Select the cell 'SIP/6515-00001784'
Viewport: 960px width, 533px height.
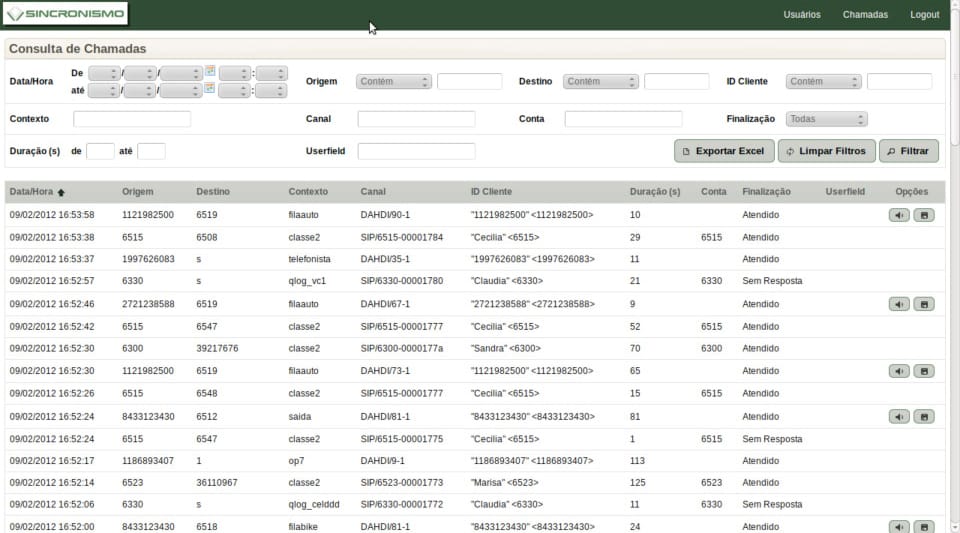pyautogui.click(x=402, y=237)
